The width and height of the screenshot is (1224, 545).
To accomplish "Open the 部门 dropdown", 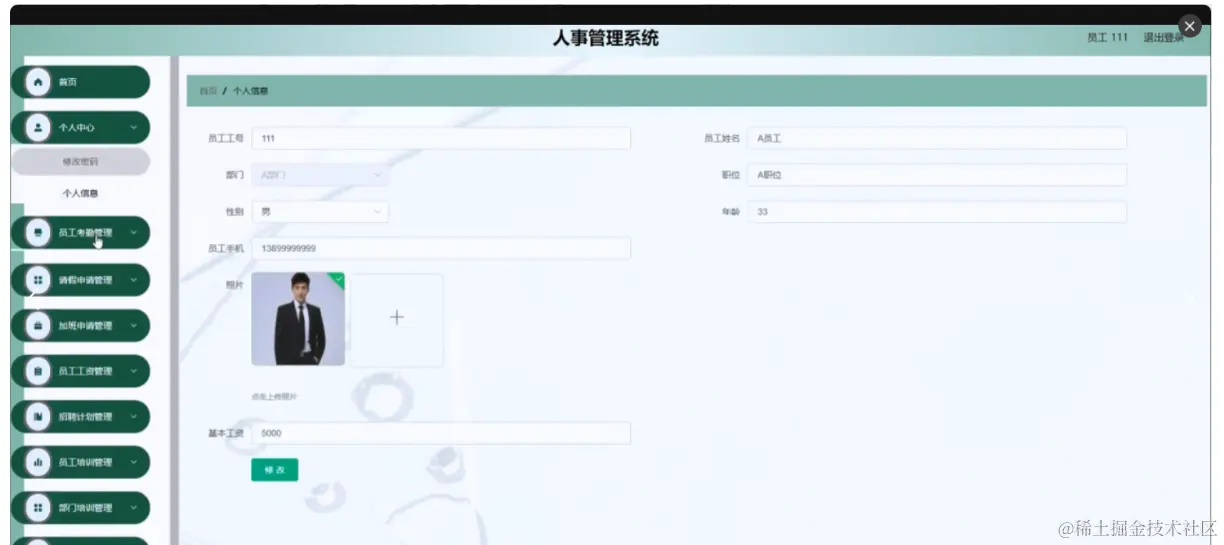I will click(320, 175).
